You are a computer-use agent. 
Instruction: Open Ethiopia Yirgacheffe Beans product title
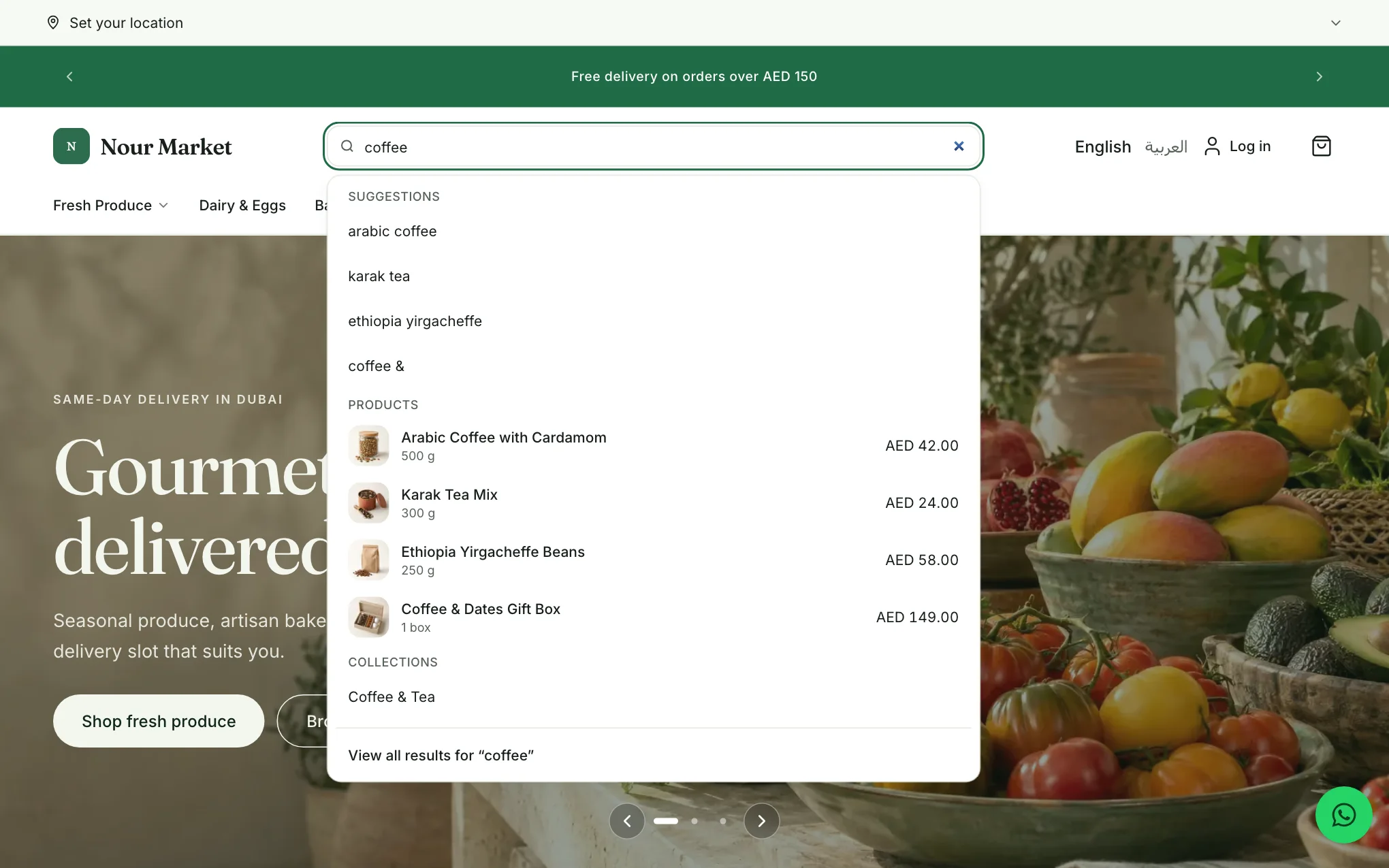coord(493,552)
